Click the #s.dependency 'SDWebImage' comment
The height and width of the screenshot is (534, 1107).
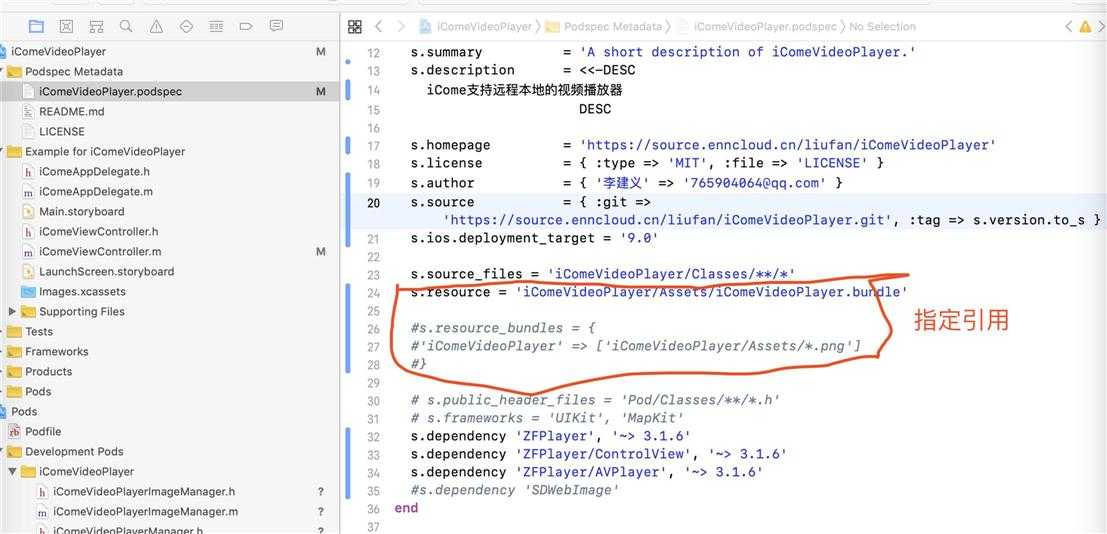[x=515, y=490]
